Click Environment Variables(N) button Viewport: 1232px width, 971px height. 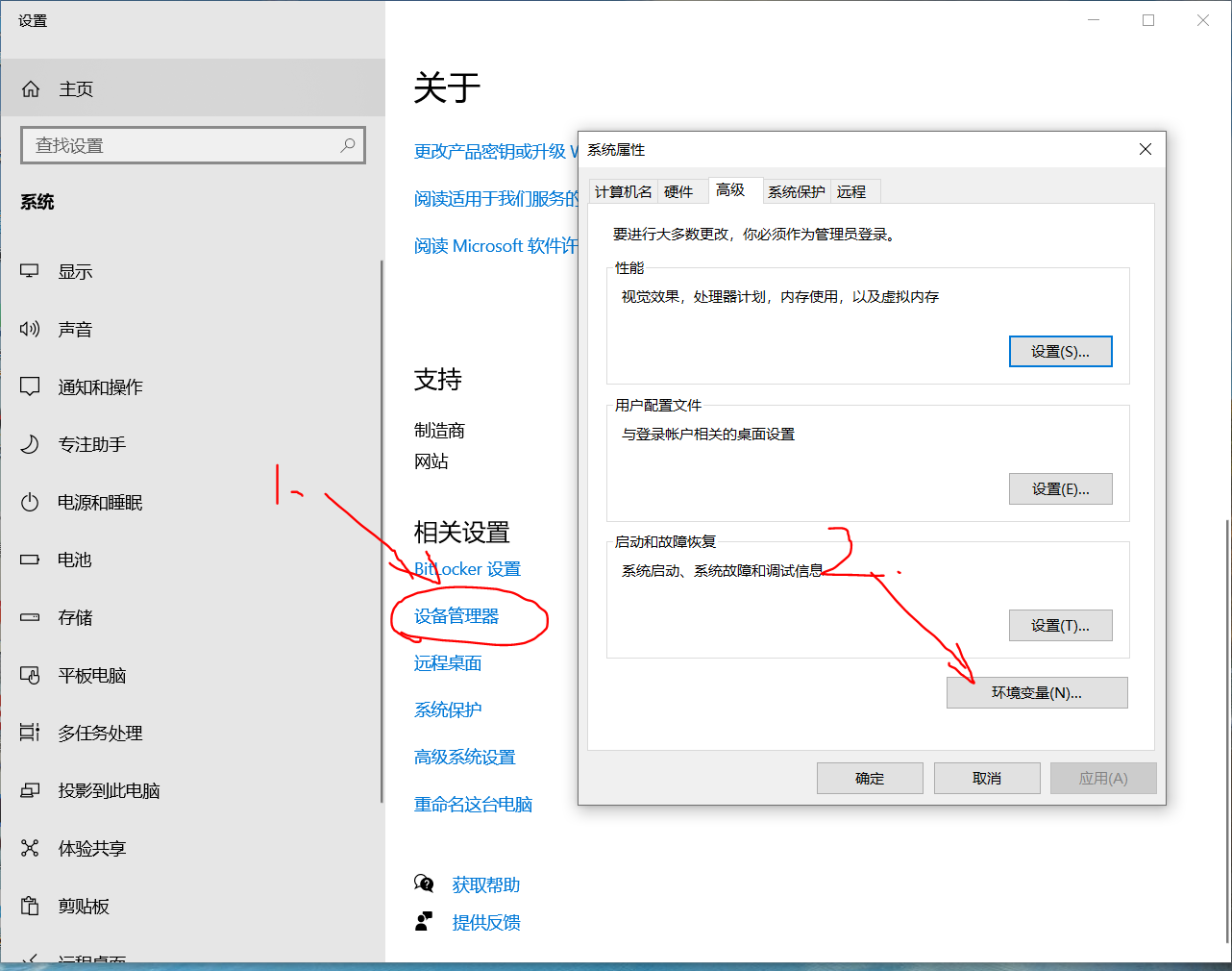pyautogui.click(x=1037, y=693)
